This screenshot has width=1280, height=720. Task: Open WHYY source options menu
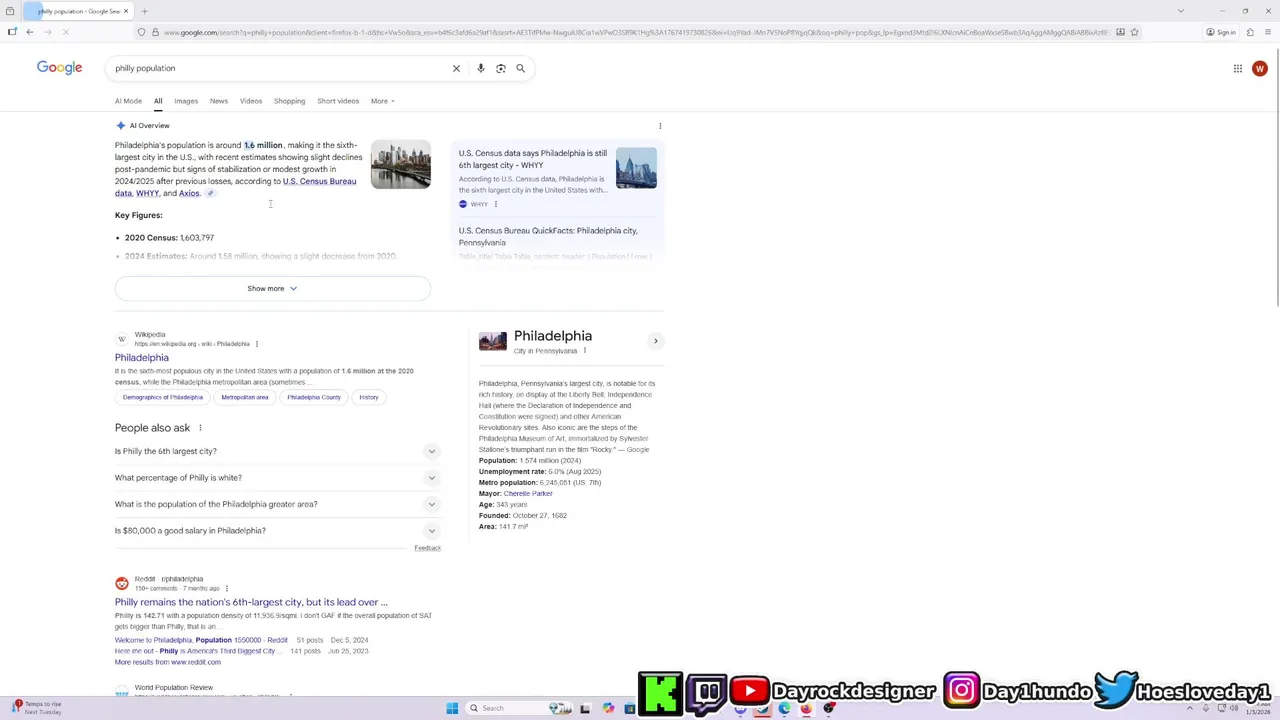pyautogui.click(x=495, y=204)
